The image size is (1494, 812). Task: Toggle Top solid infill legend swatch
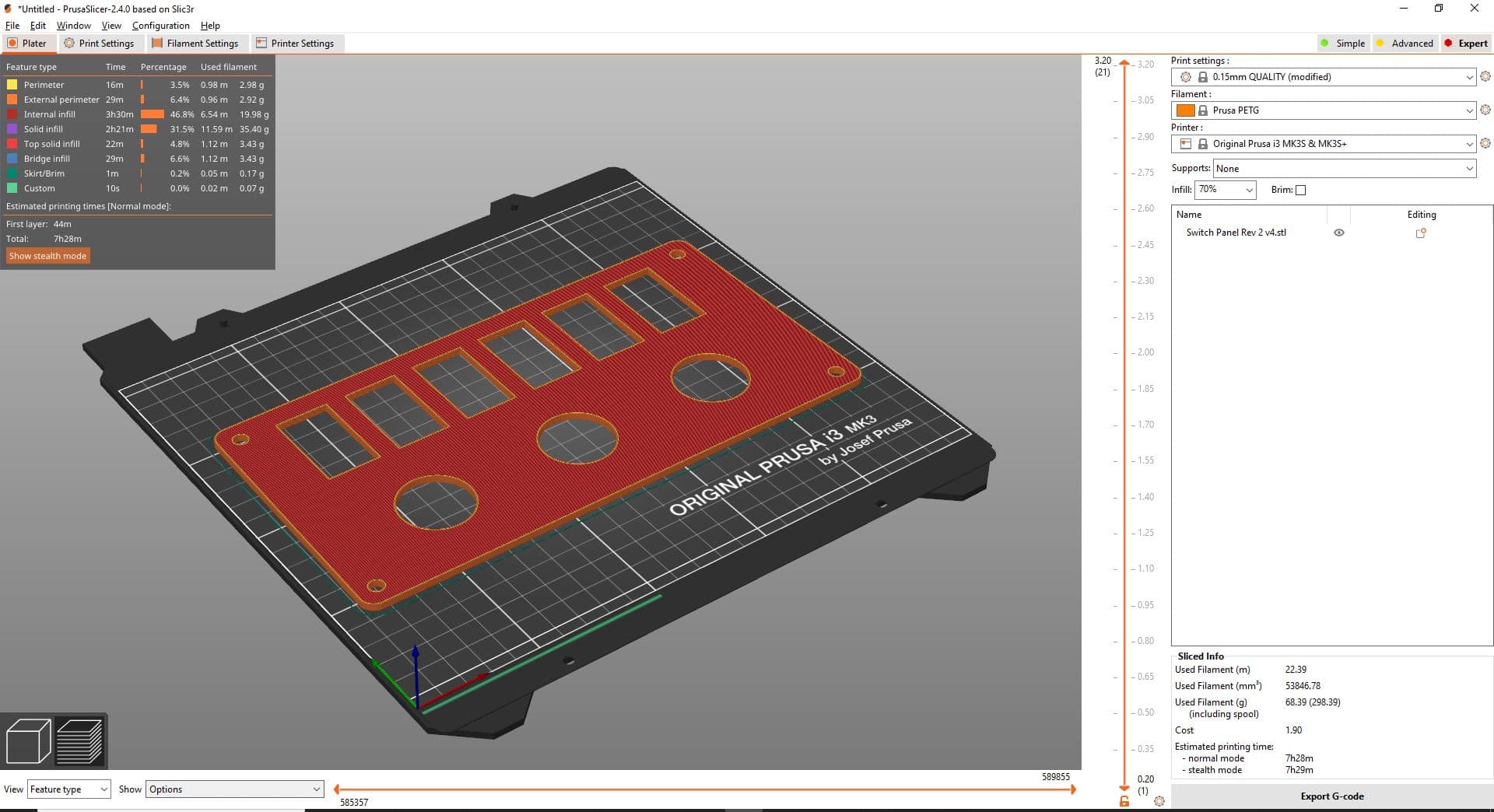coord(12,144)
